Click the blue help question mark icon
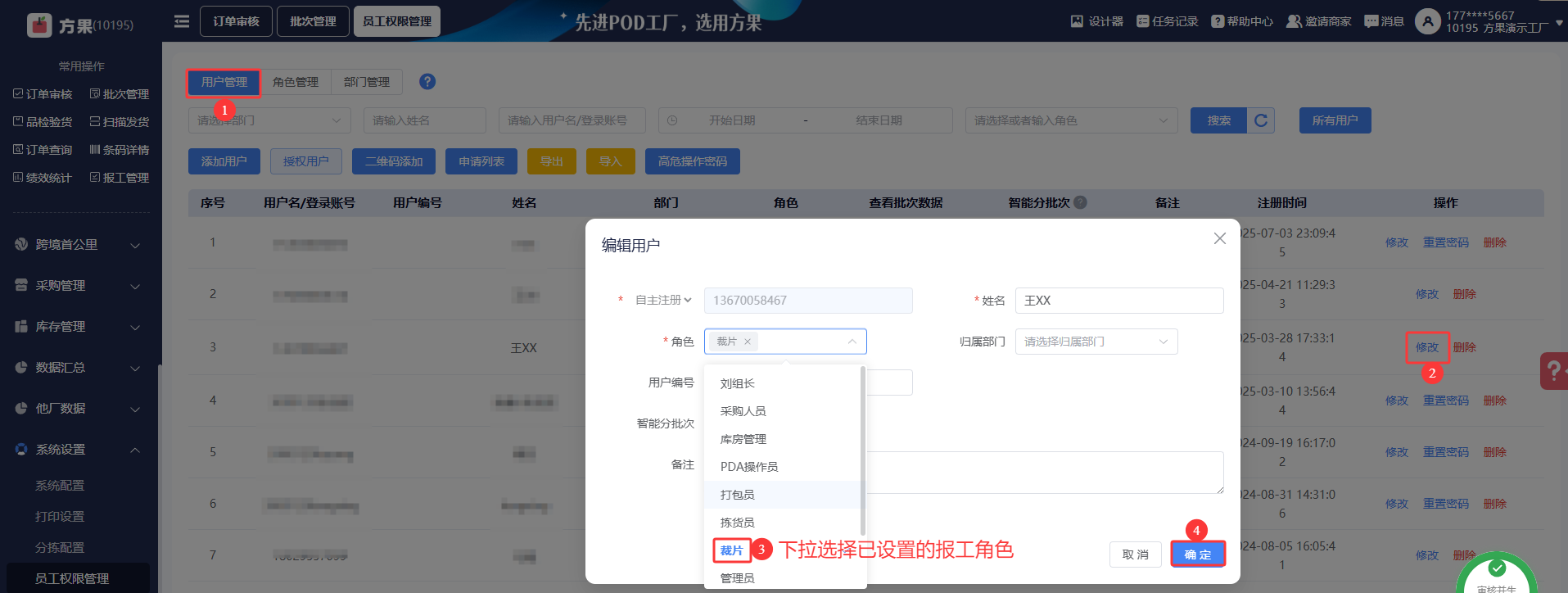 pos(427,82)
